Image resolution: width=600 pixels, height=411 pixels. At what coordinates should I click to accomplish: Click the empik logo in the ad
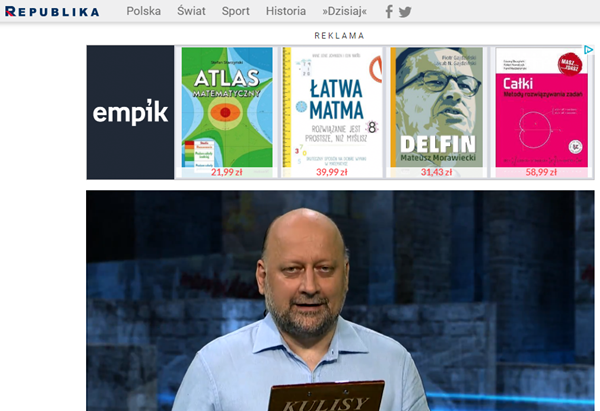[130, 113]
